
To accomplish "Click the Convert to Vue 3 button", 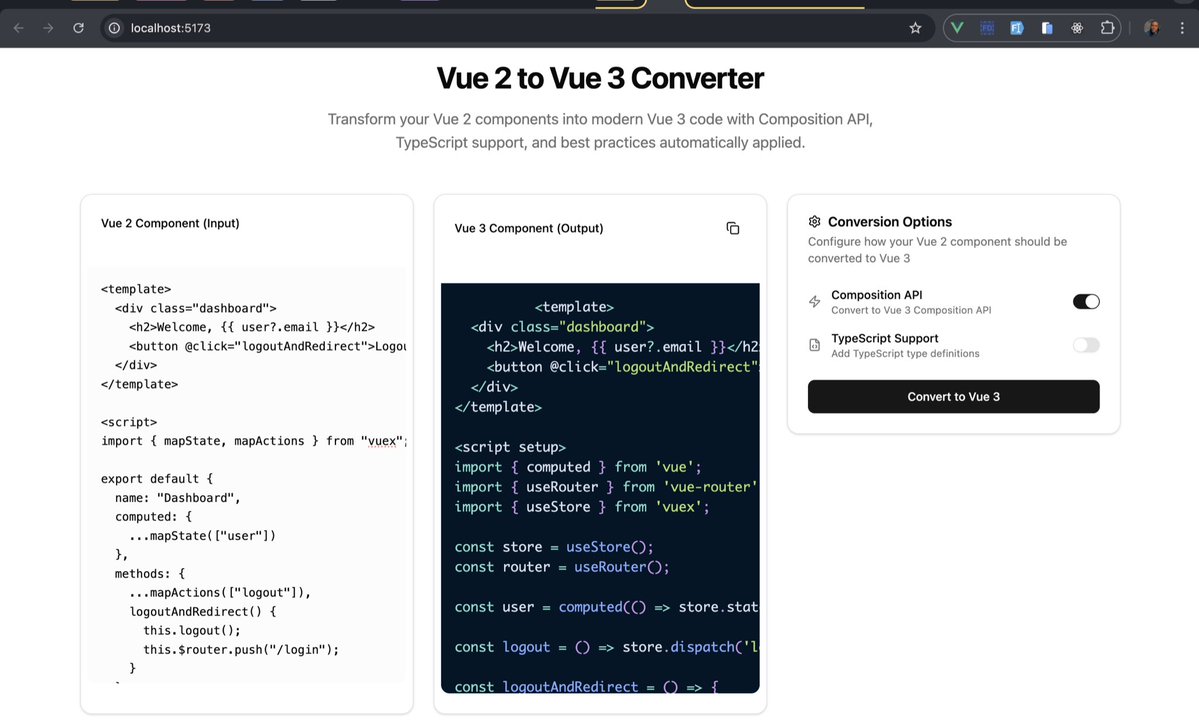I will click(x=954, y=397).
